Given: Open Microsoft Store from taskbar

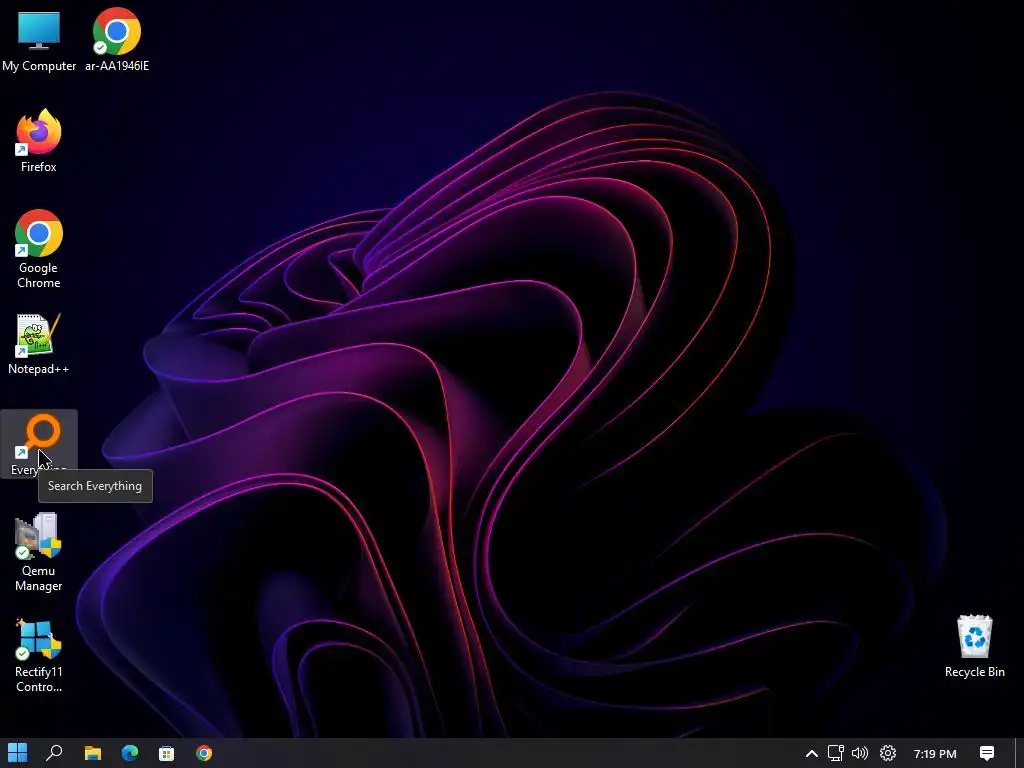Looking at the screenshot, I should [x=167, y=753].
